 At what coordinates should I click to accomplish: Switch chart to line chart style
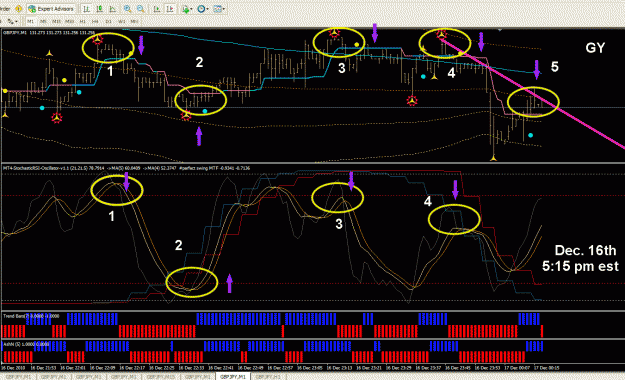pyautogui.click(x=113, y=9)
